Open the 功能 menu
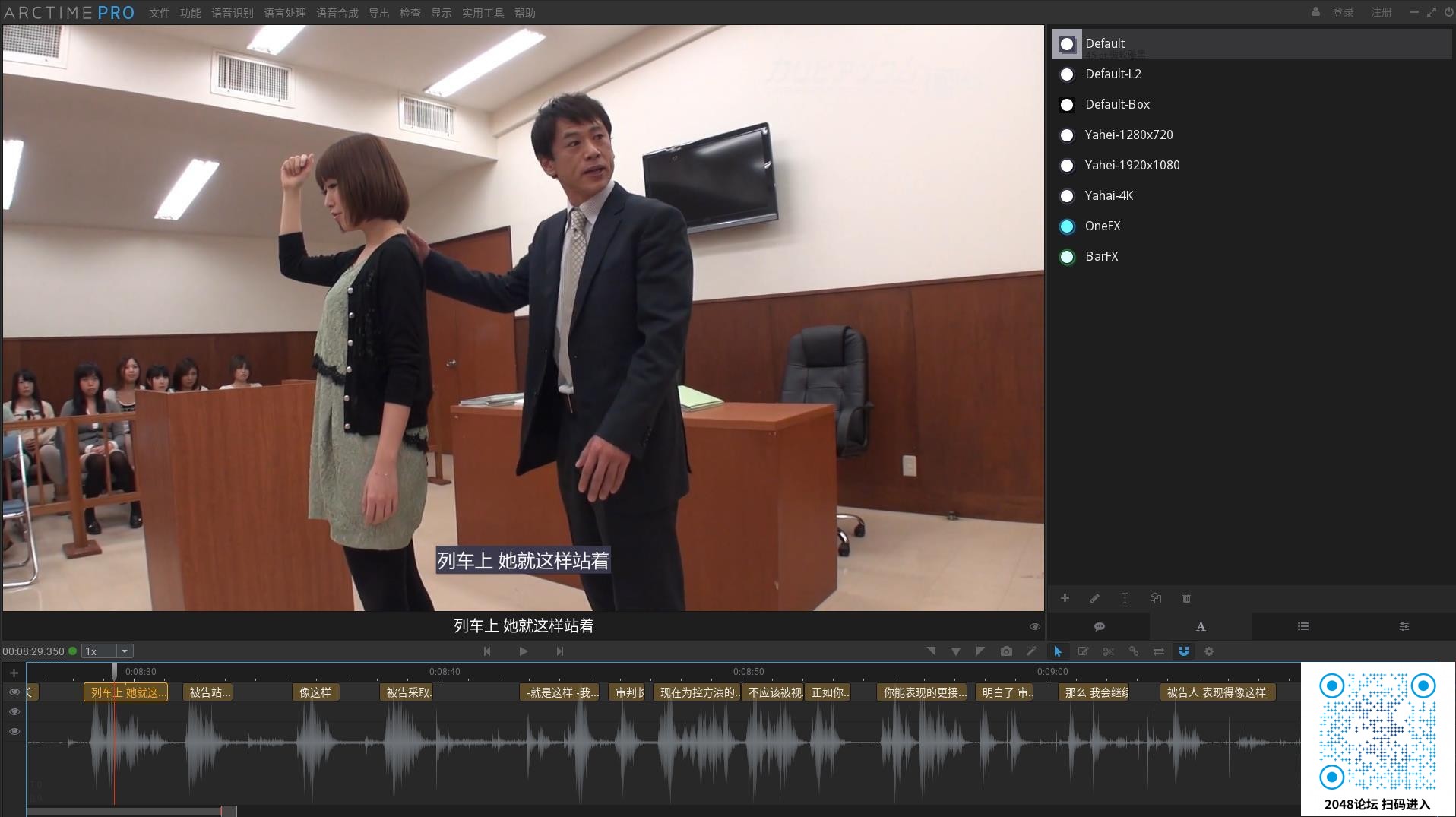Viewport: 1456px width, 817px height. 191,13
